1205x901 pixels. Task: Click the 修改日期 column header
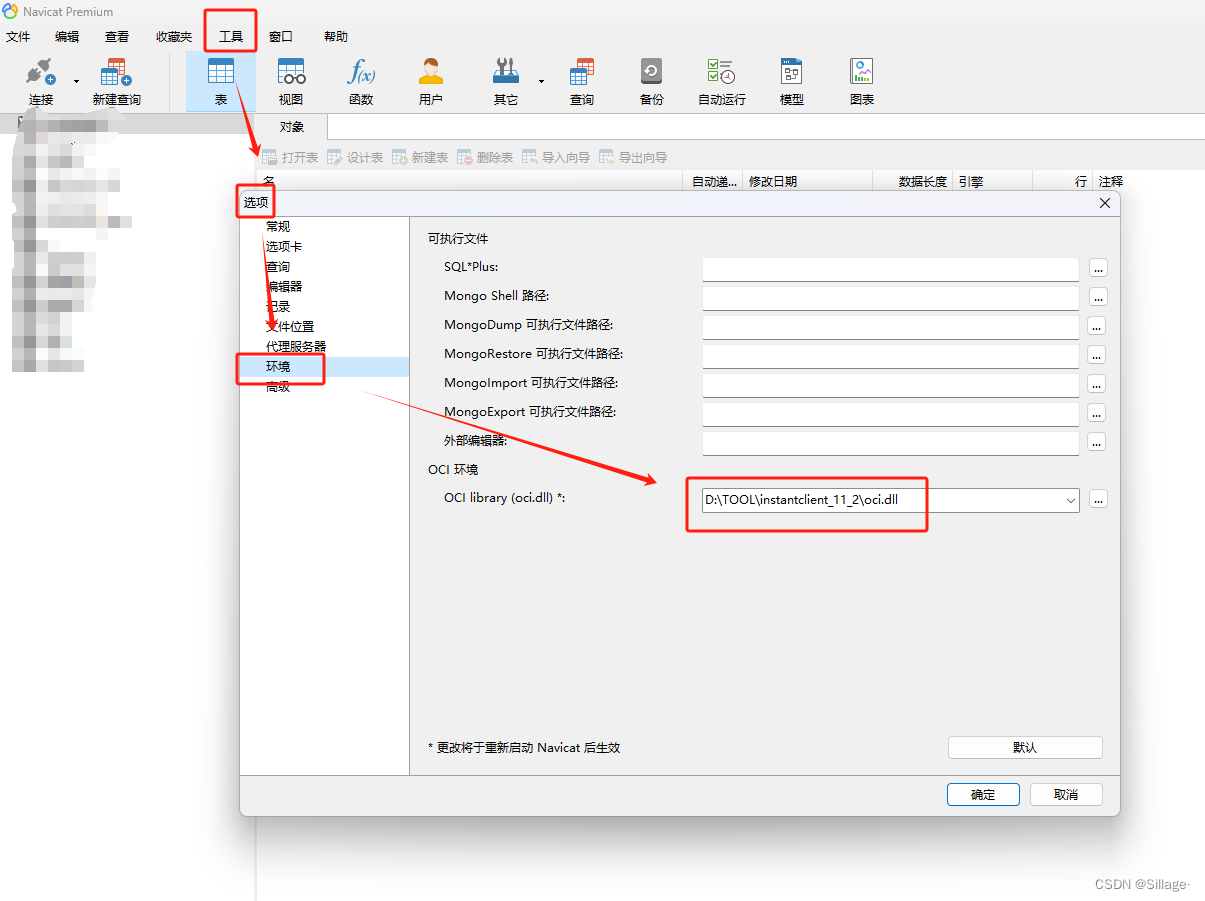click(808, 181)
